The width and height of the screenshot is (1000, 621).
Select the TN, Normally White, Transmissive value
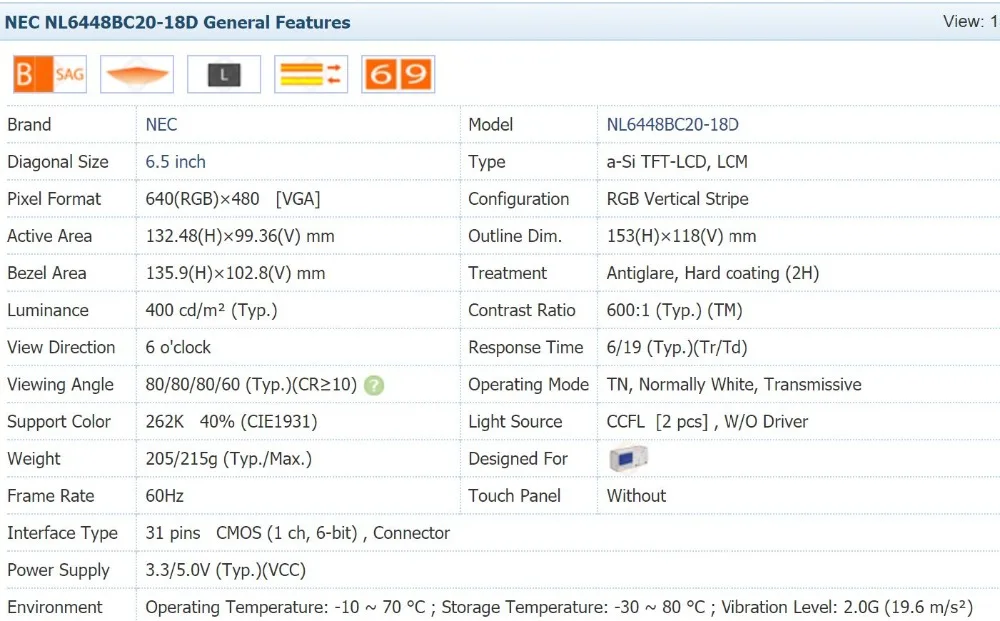pyautogui.click(x=733, y=384)
